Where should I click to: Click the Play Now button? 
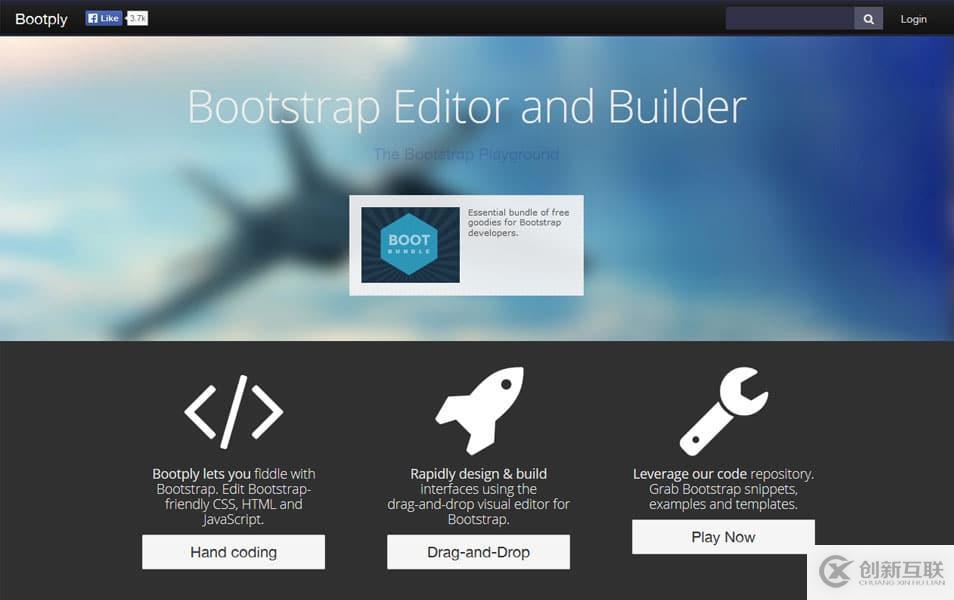(723, 537)
